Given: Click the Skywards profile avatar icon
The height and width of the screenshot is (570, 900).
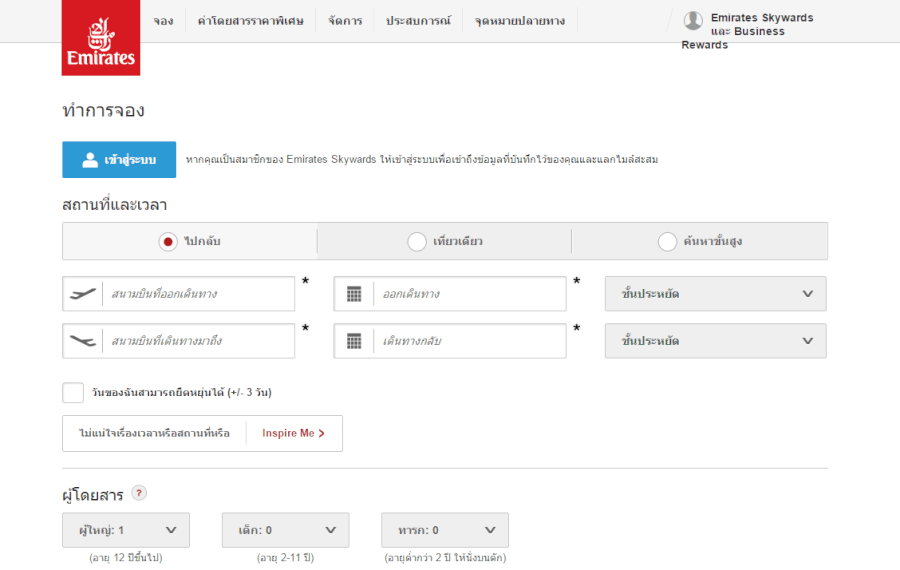Looking at the screenshot, I should tap(693, 21).
